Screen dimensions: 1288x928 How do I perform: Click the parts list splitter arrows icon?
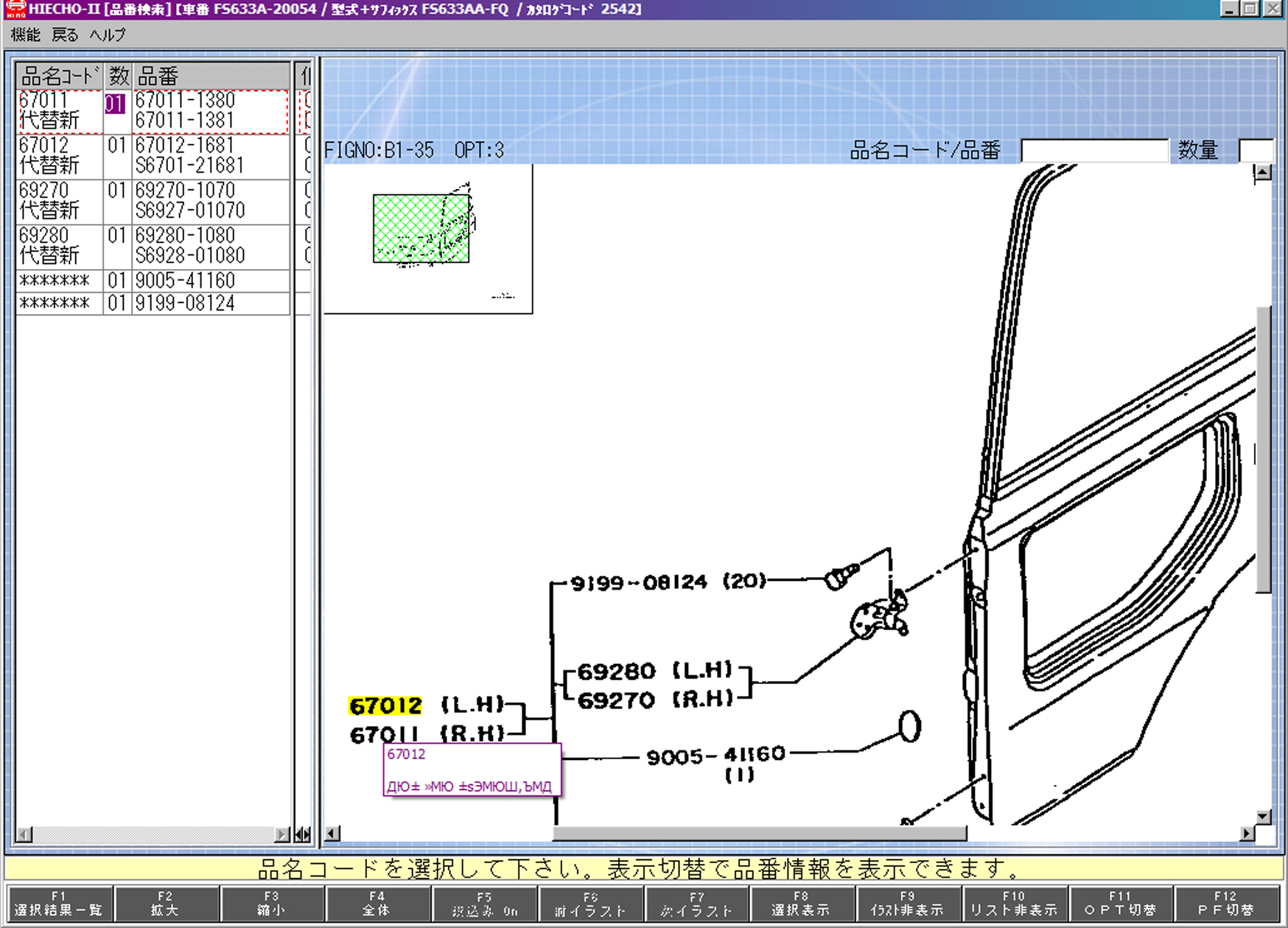tap(303, 834)
